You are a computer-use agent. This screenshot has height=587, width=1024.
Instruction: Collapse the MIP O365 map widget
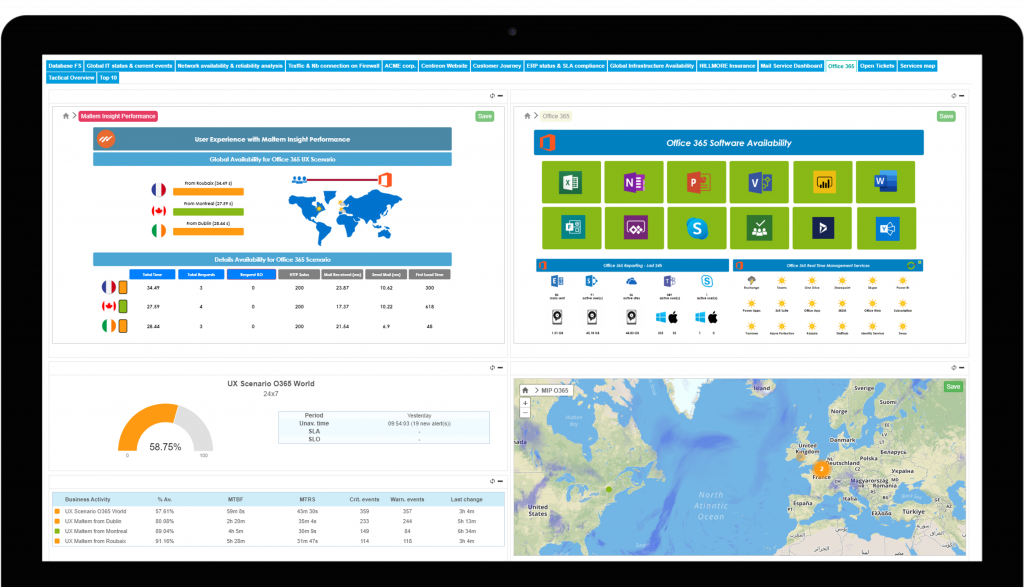coord(961,368)
